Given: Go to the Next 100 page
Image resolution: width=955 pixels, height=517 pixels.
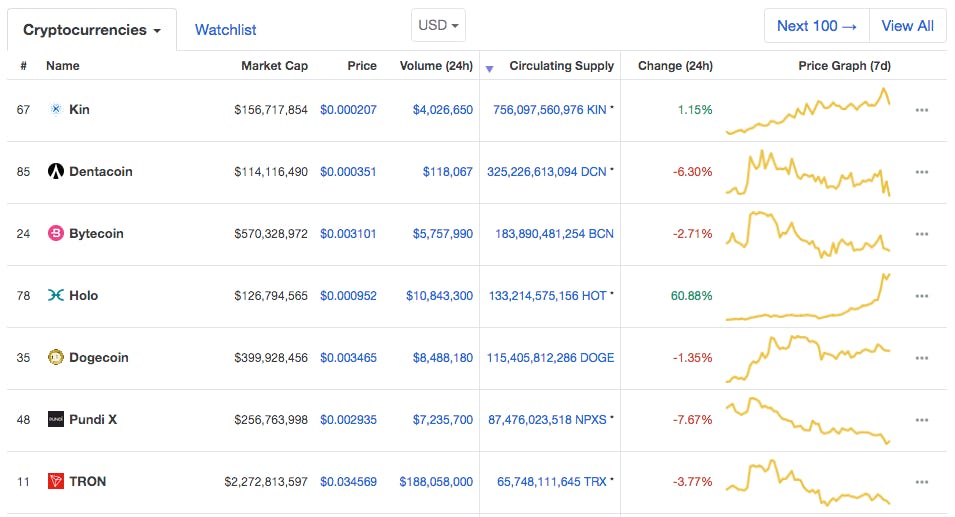Looking at the screenshot, I should click(816, 26).
